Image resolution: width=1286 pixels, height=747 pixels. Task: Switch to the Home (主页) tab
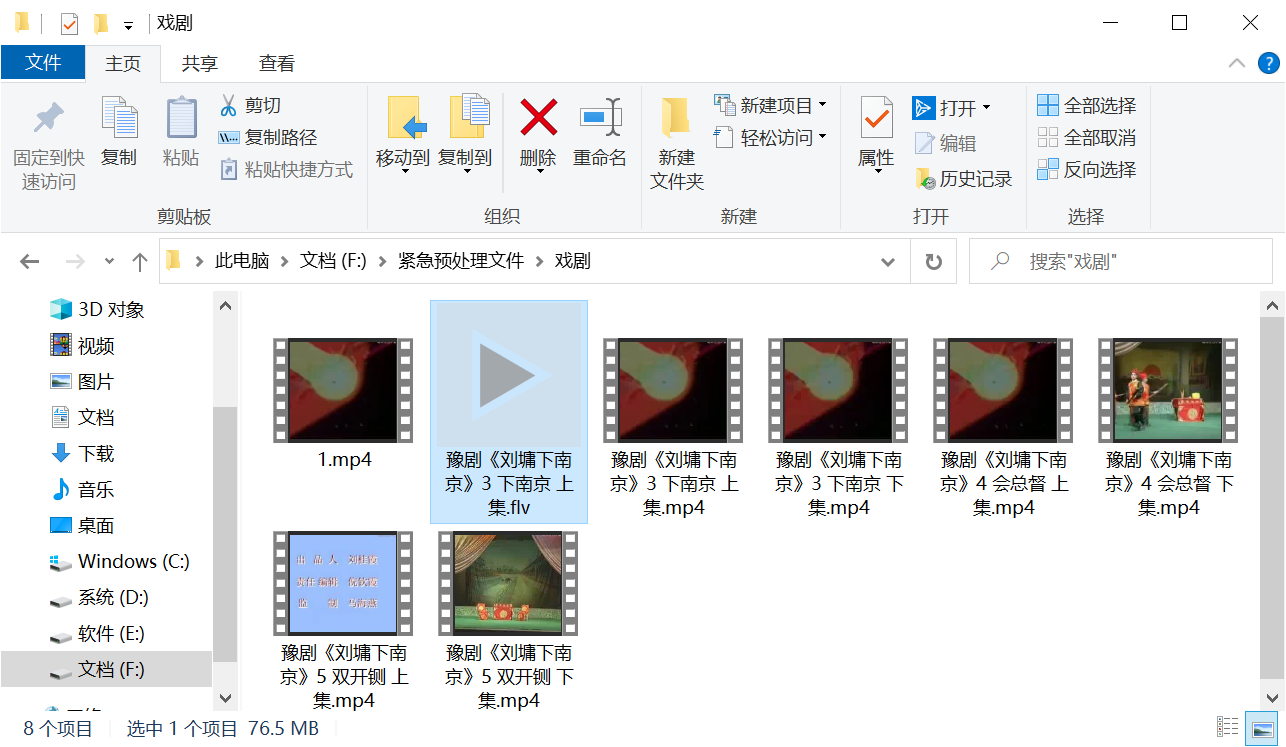tap(123, 63)
